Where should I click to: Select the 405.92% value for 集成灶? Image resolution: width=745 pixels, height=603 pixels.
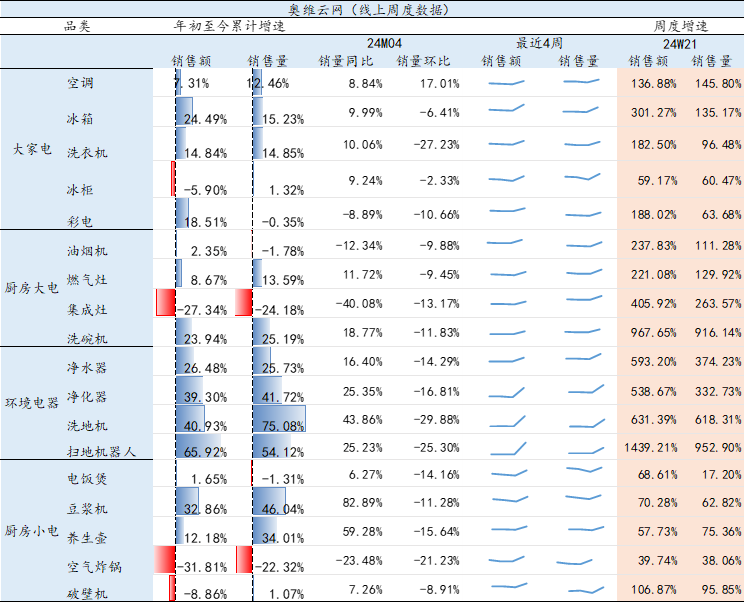tap(653, 304)
